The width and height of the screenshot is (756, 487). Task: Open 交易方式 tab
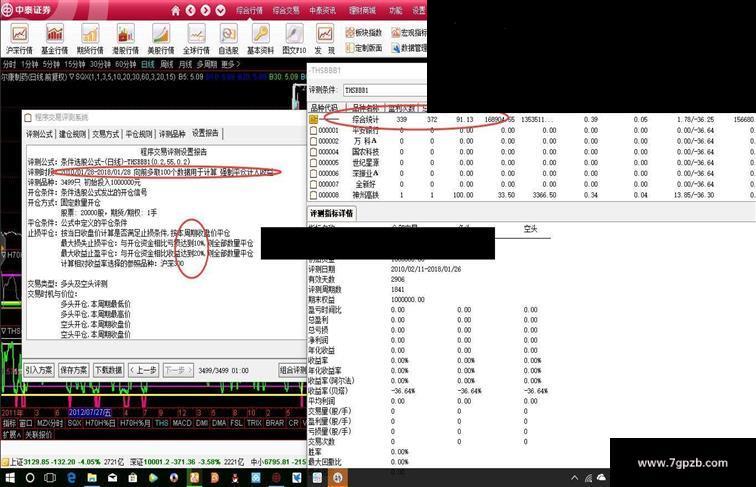pos(106,134)
